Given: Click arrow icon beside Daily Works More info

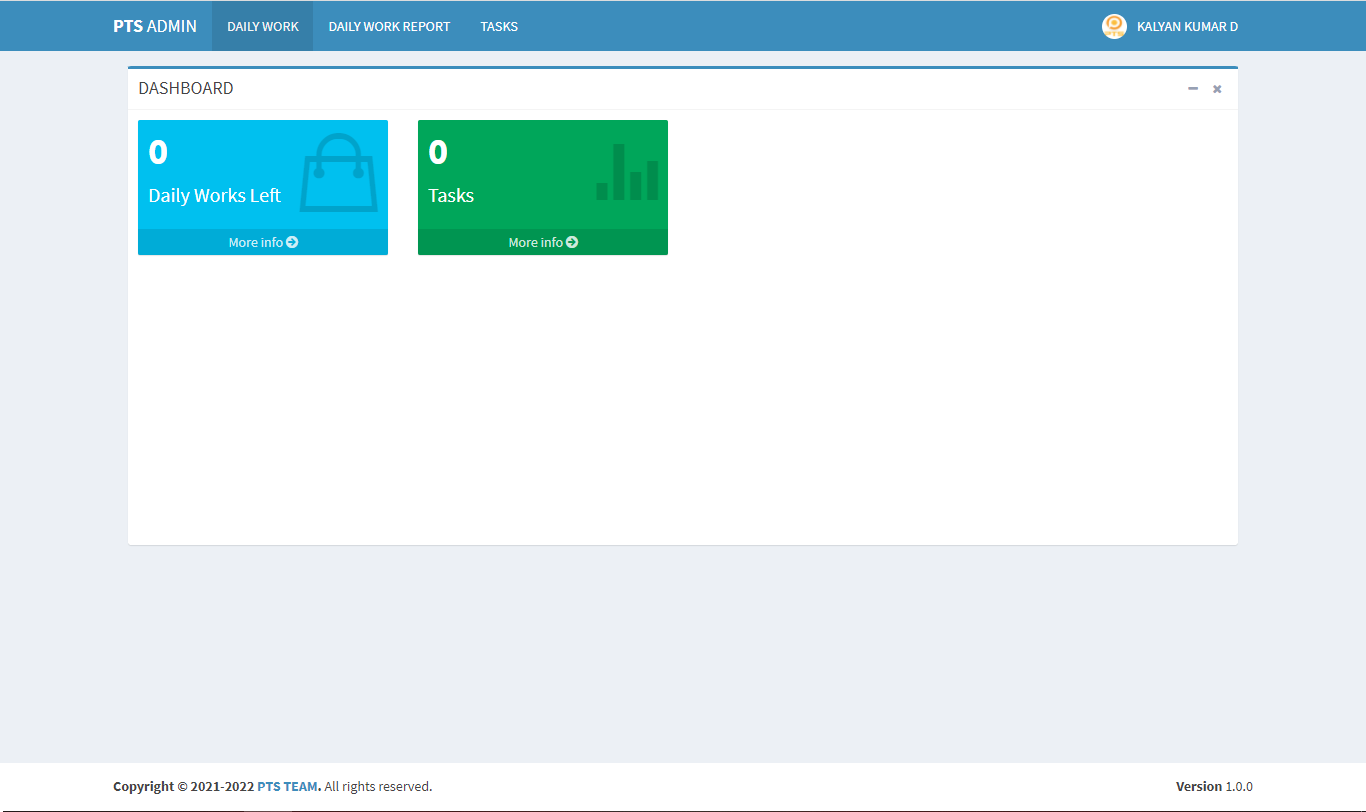Looking at the screenshot, I should (x=292, y=242).
